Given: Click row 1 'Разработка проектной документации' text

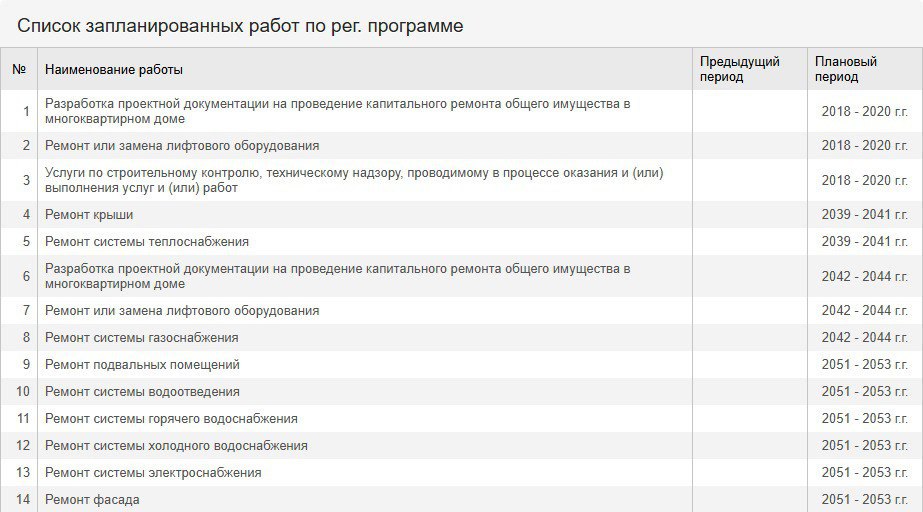Looking at the screenshot, I should pos(337,111).
